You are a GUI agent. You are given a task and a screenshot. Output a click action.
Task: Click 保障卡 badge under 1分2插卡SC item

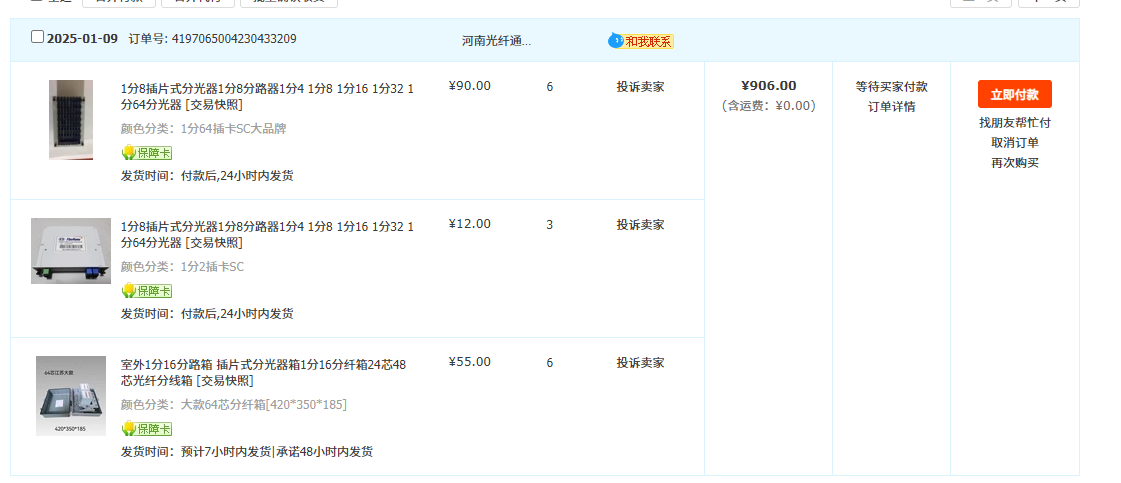click(147, 291)
